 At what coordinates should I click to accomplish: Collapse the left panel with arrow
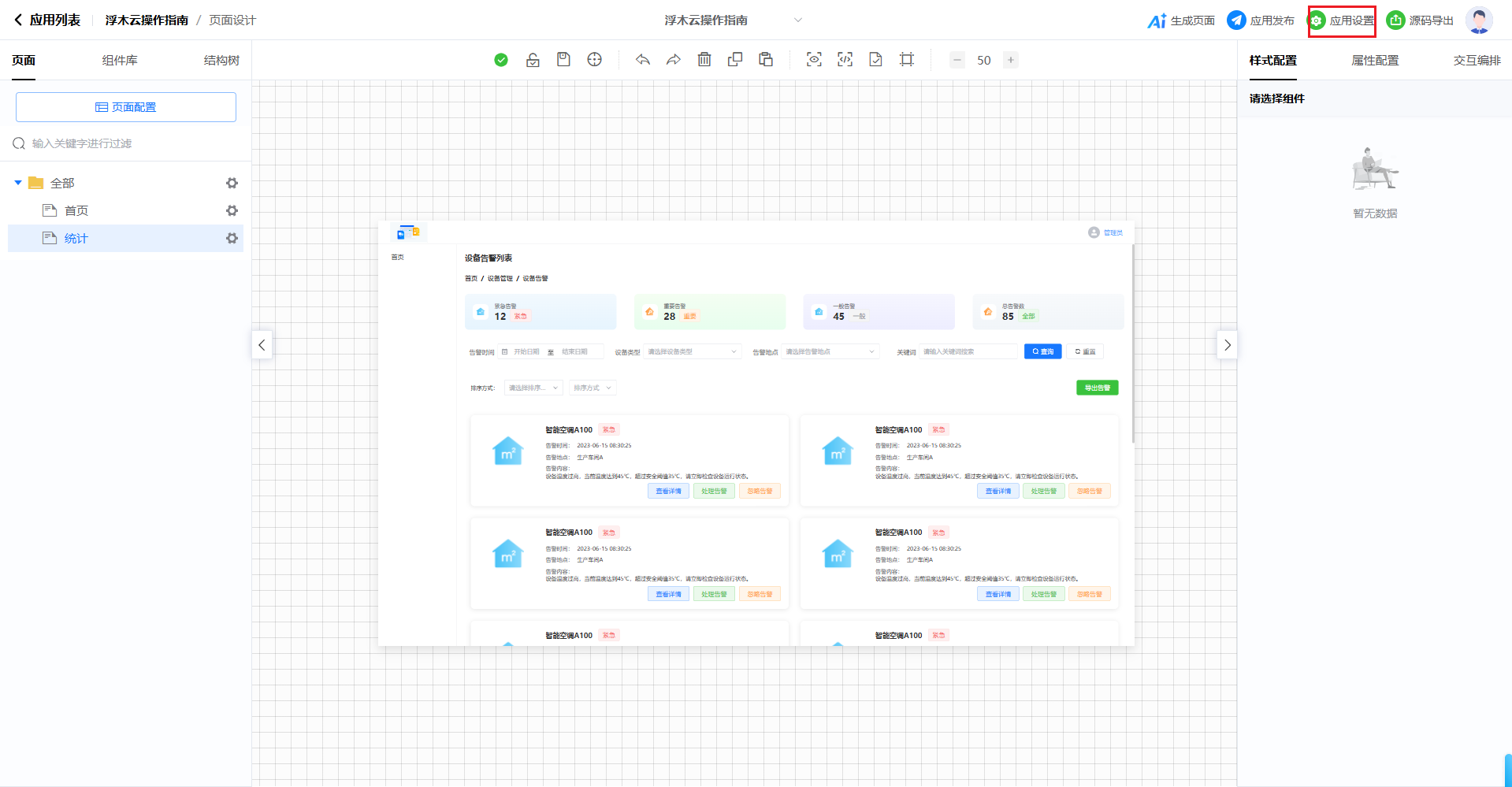click(x=262, y=345)
